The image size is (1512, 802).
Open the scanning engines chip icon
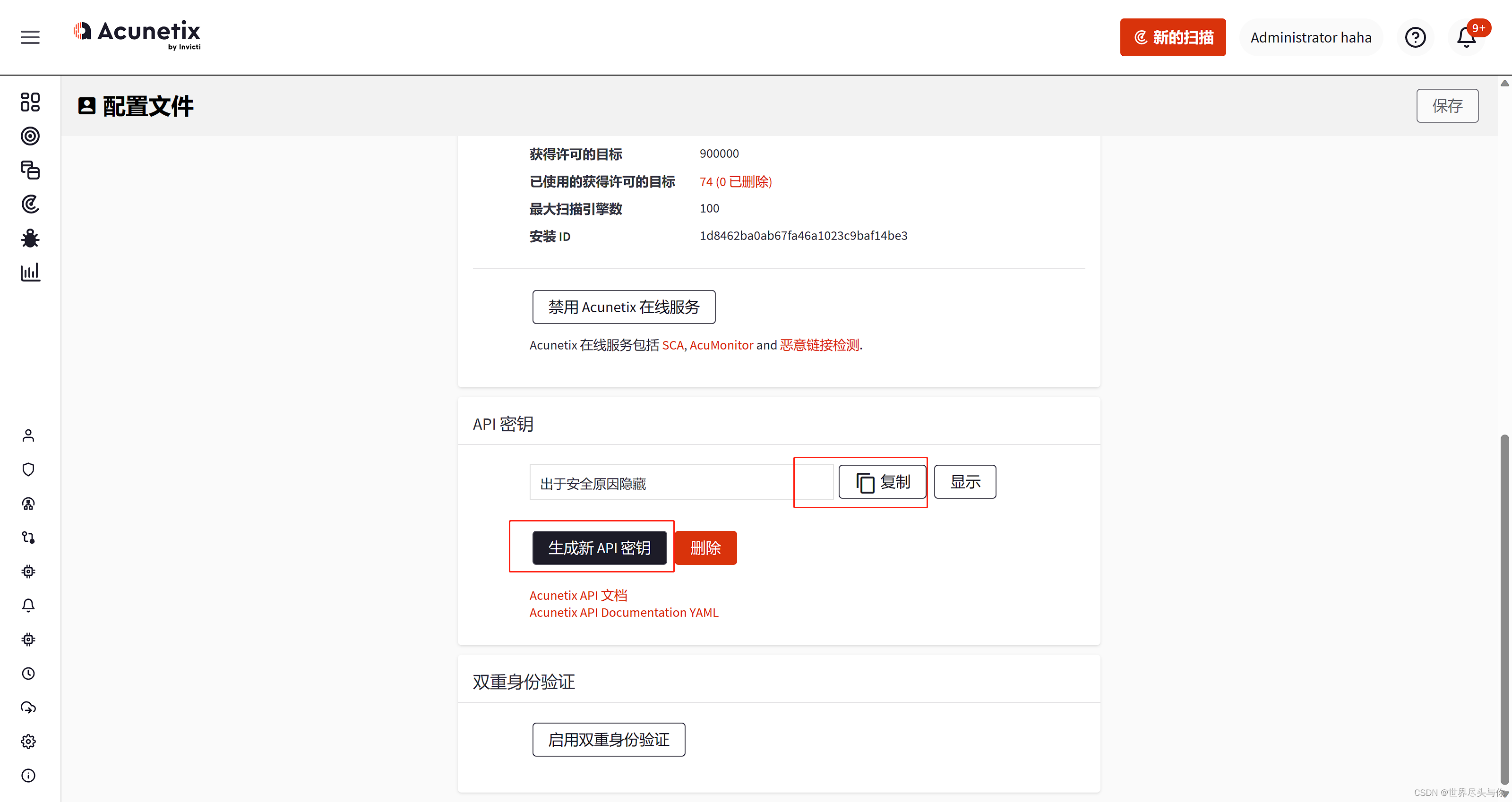[28, 571]
